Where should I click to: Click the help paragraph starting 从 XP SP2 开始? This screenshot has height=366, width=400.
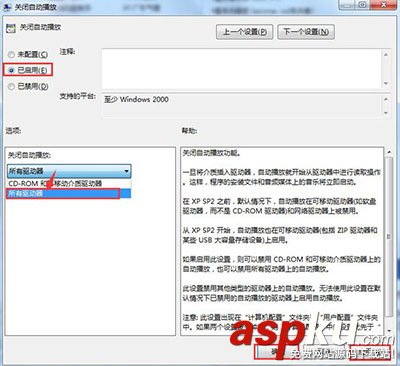coord(280,235)
